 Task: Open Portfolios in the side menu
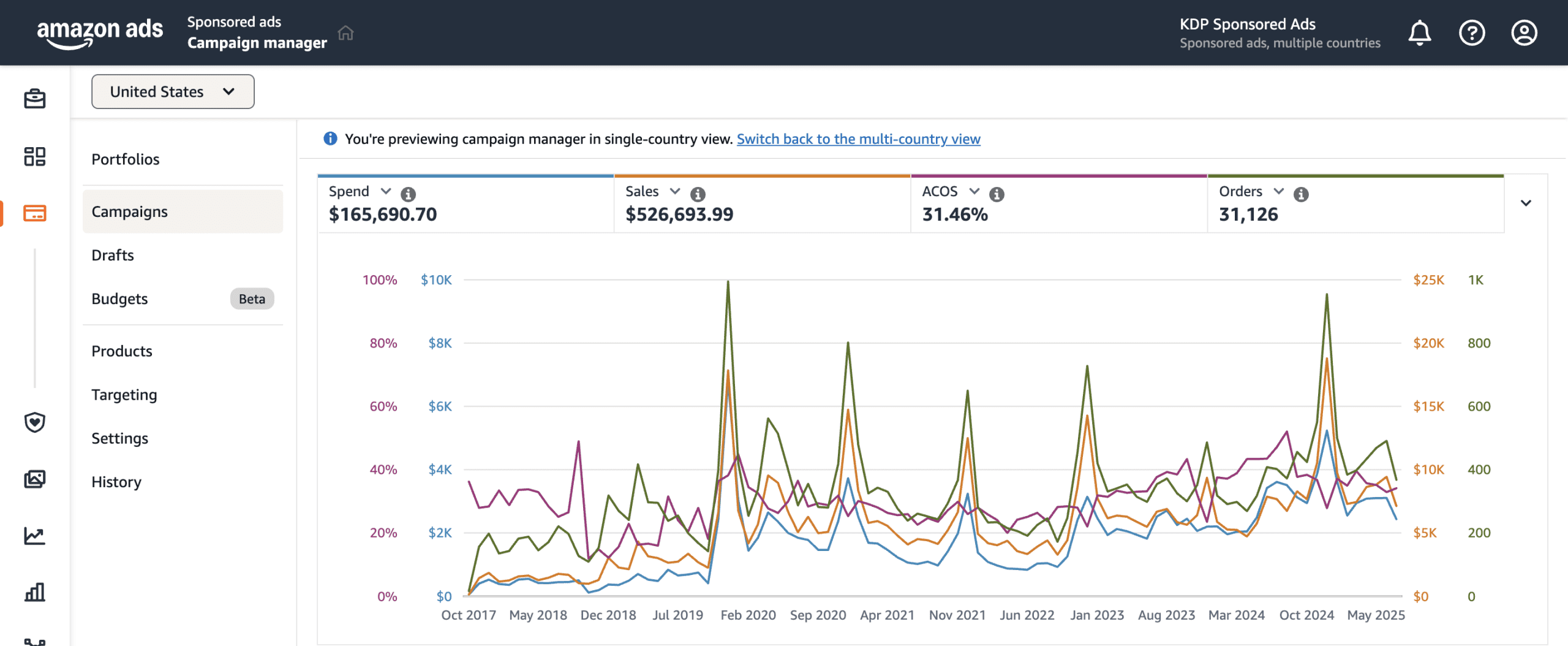pyautogui.click(x=126, y=159)
